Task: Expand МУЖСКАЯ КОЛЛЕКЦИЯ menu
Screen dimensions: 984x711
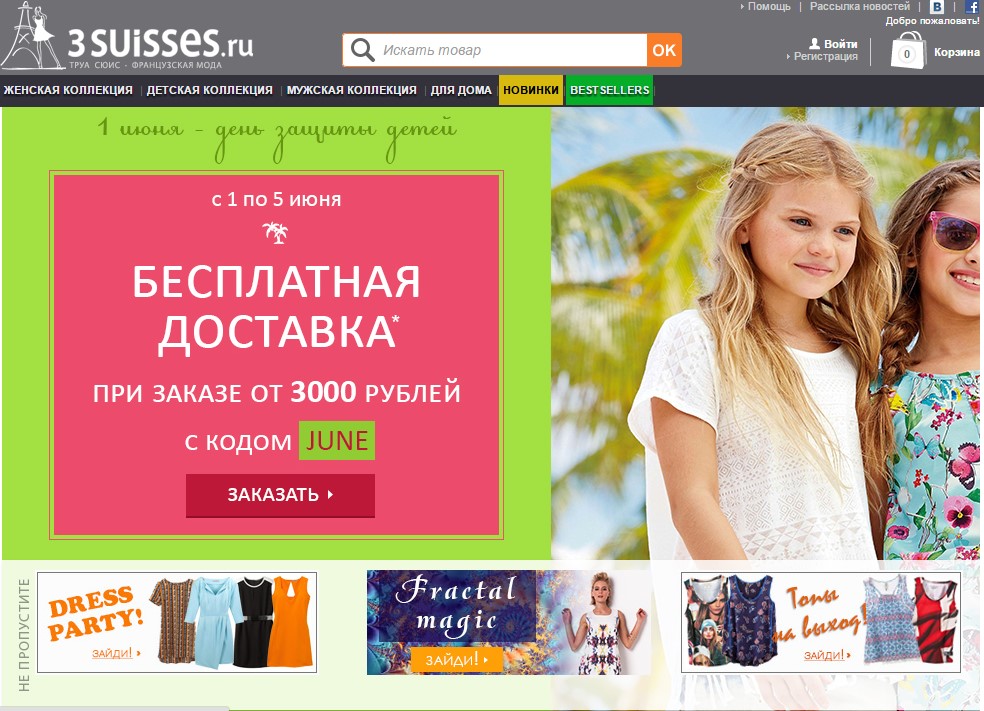Action: (351, 90)
